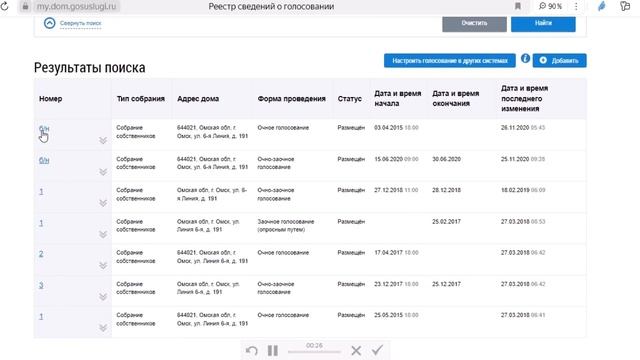Click the padlock icon beside the address
This screenshot has width=640, height=360.
pyautogui.click(x=25, y=7)
